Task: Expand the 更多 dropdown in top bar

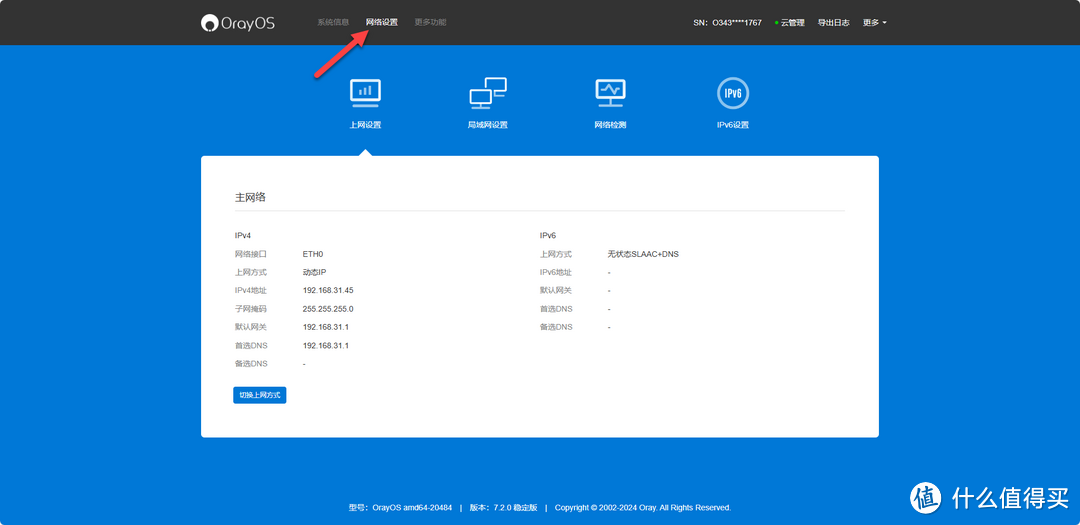Action: click(874, 22)
